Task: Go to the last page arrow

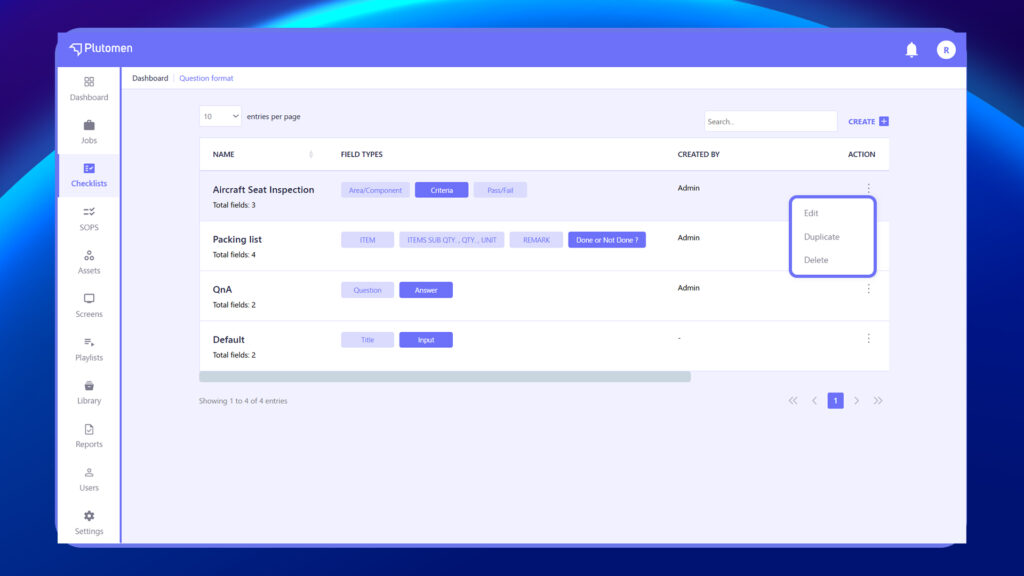Action: pyautogui.click(x=878, y=400)
